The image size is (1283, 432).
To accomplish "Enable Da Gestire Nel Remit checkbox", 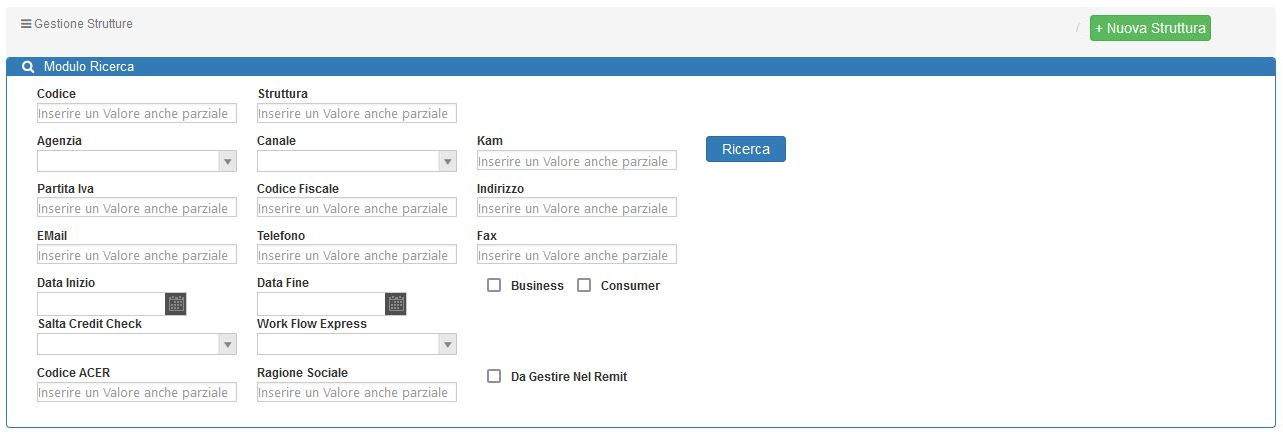I will [x=494, y=376].
